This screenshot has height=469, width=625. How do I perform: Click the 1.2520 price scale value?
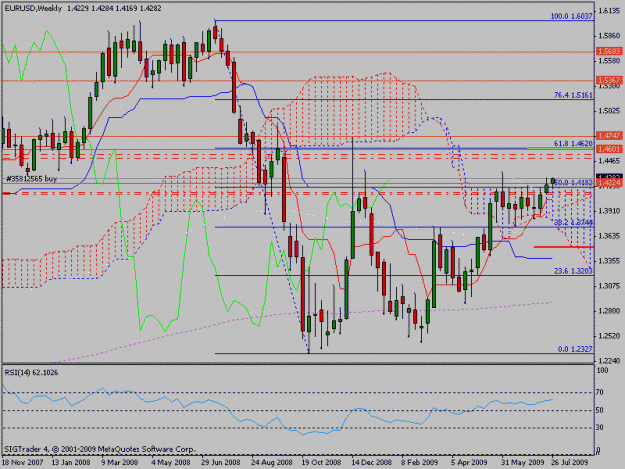(609, 336)
